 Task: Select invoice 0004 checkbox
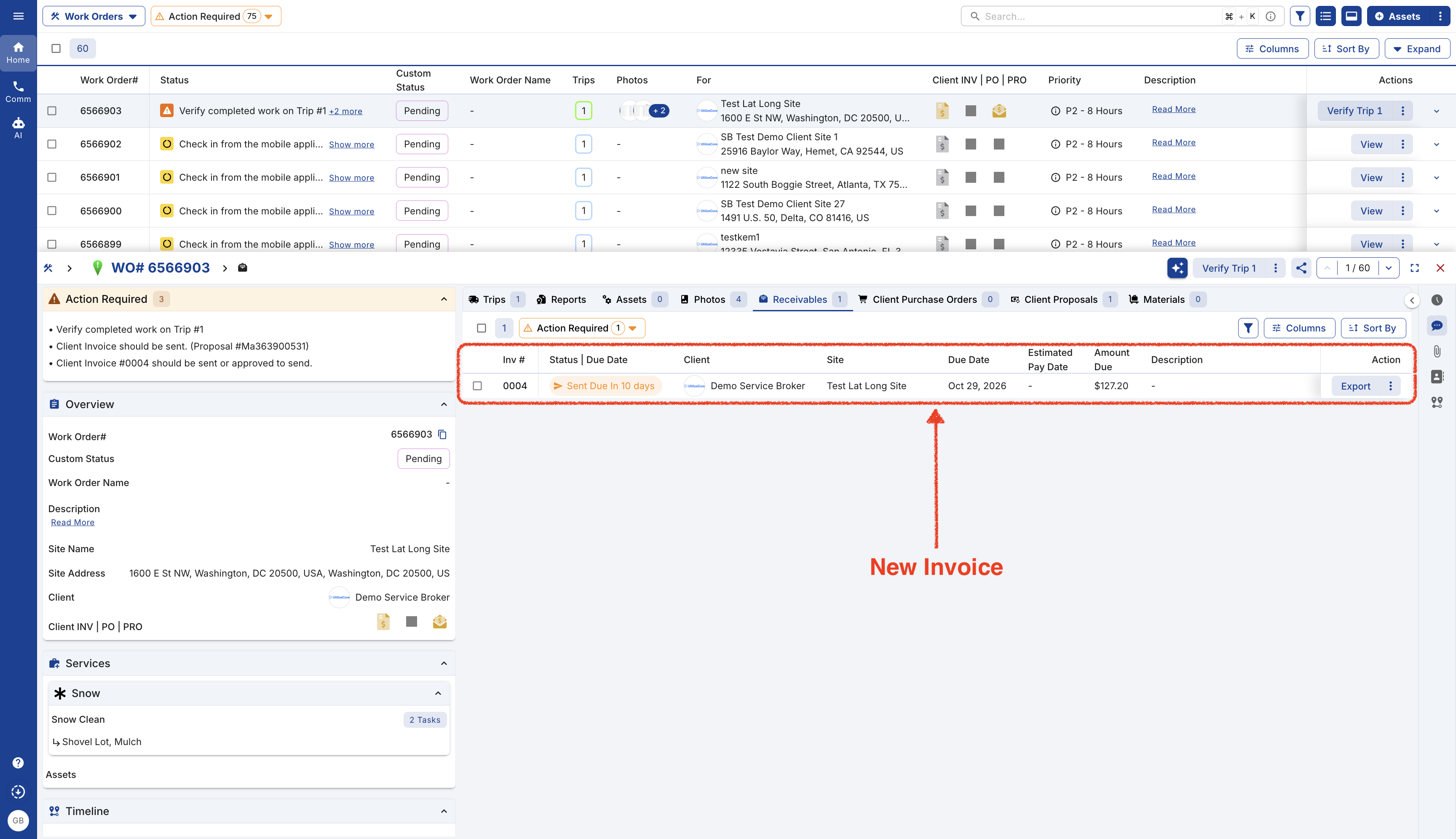pyautogui.click(x=477, y=386)
